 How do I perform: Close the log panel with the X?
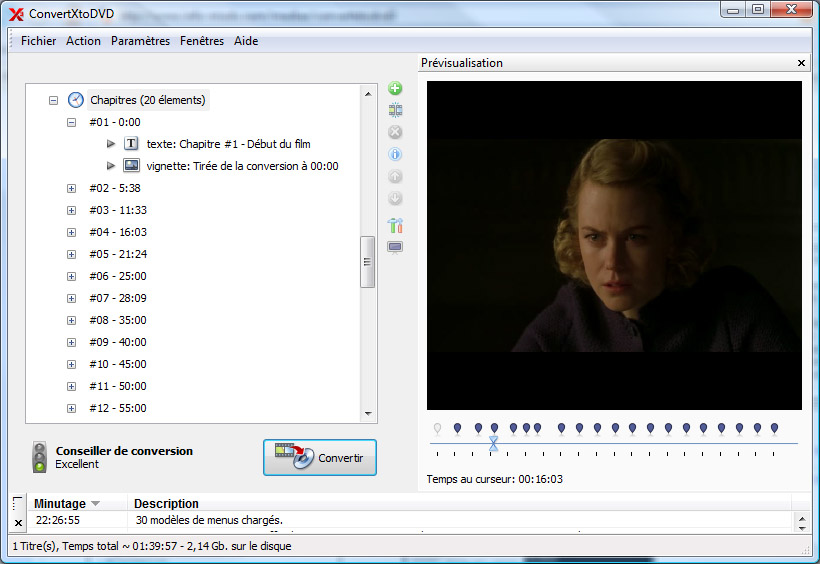[18, 523]
